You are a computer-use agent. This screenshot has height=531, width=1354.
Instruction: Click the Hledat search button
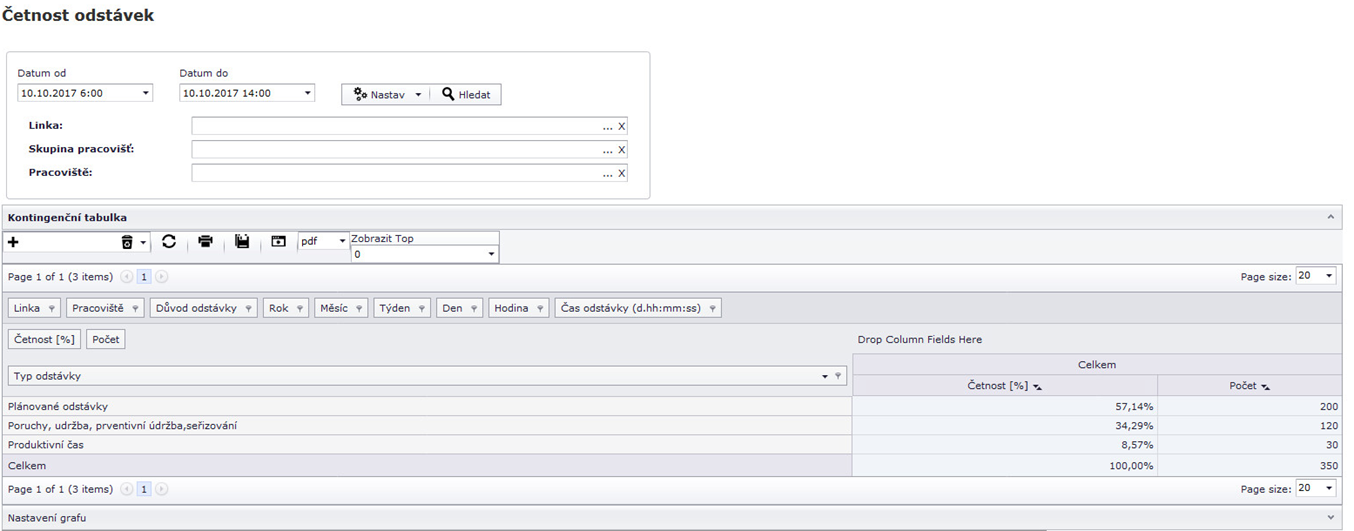pos(468,94)
